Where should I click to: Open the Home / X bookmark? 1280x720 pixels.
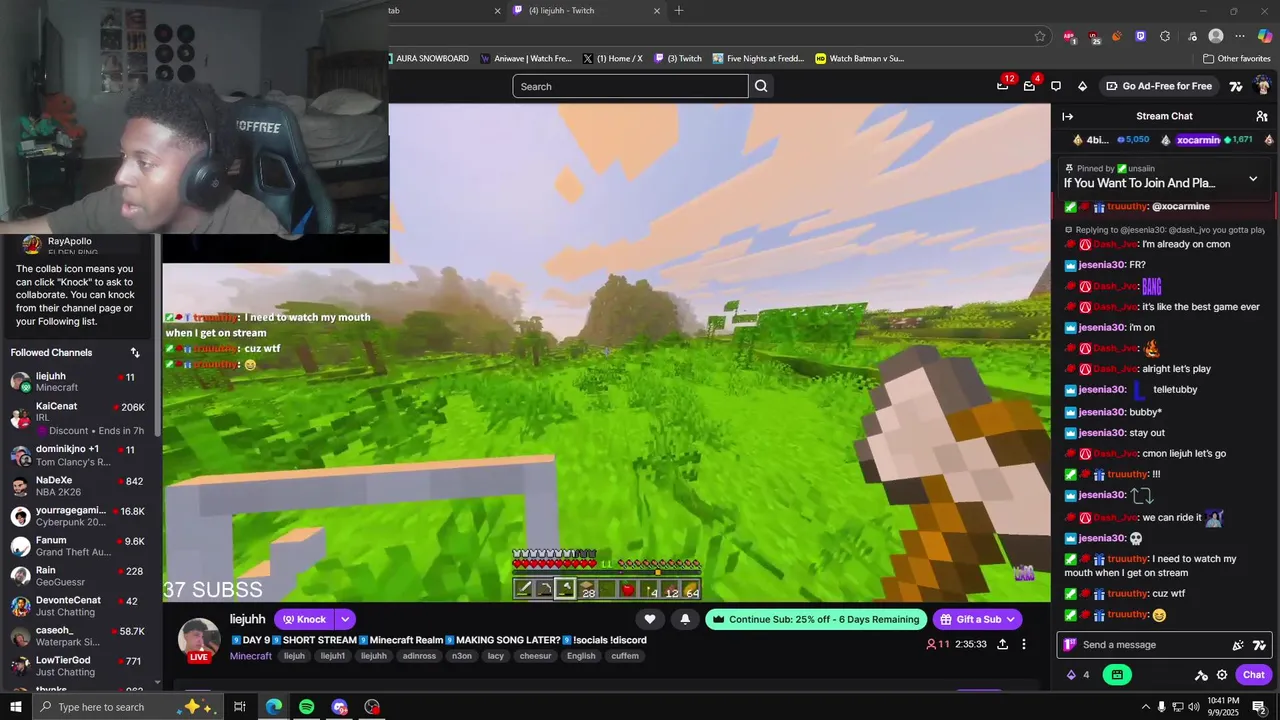point(613,58)
